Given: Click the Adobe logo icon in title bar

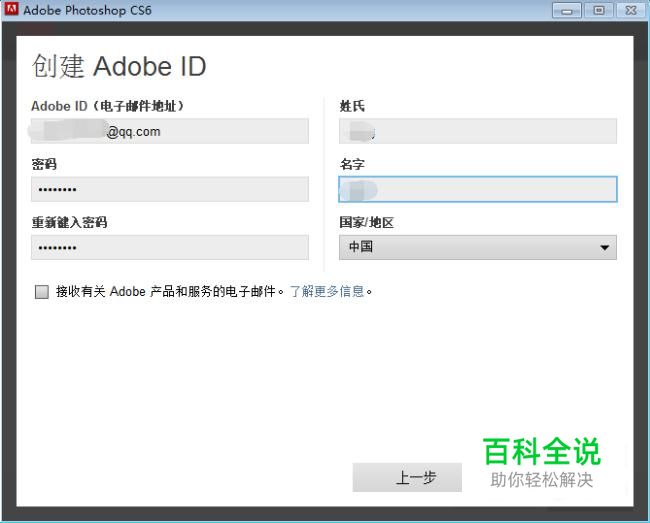Looking at the screenshot, I should pyautogui.click(x=11, y=9).
